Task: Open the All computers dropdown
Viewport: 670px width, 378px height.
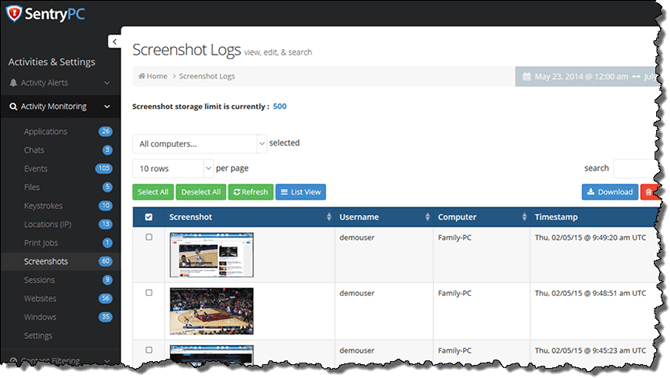Action: click(200, 144)
